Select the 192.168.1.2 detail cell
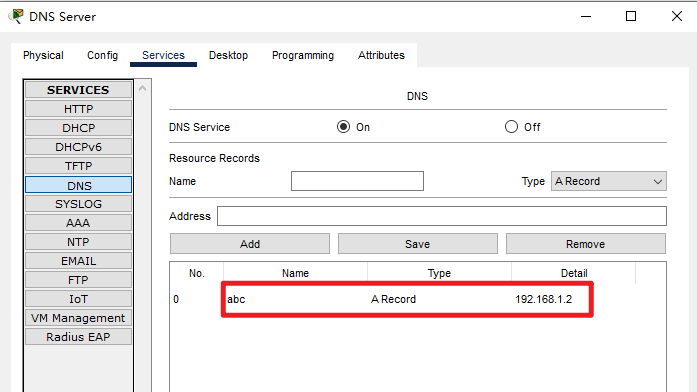 point(544,299)
